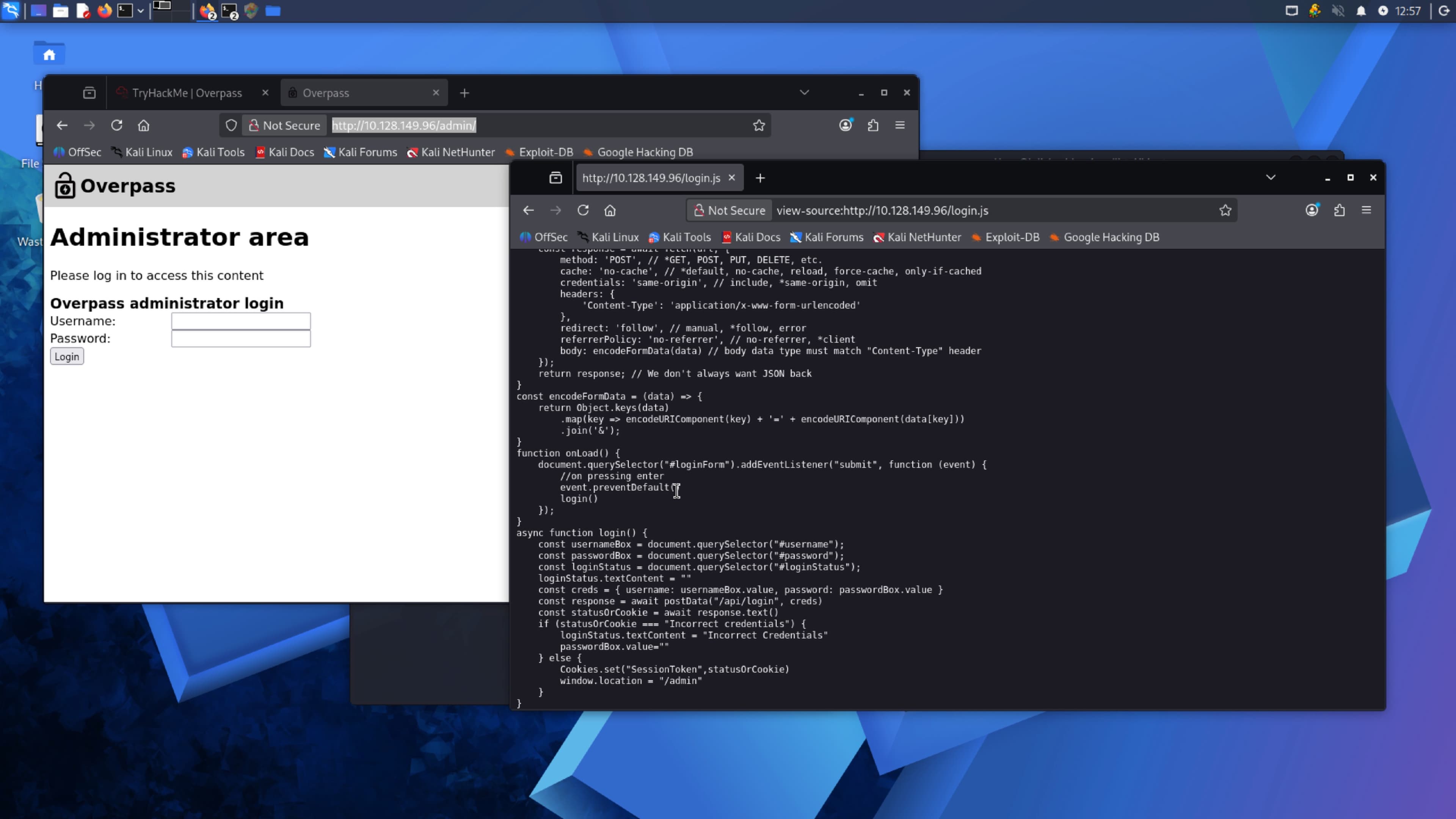Click muted volume icon in system tray
This screenshot has height=819, width=1456.
click(x=1338, y=11)
